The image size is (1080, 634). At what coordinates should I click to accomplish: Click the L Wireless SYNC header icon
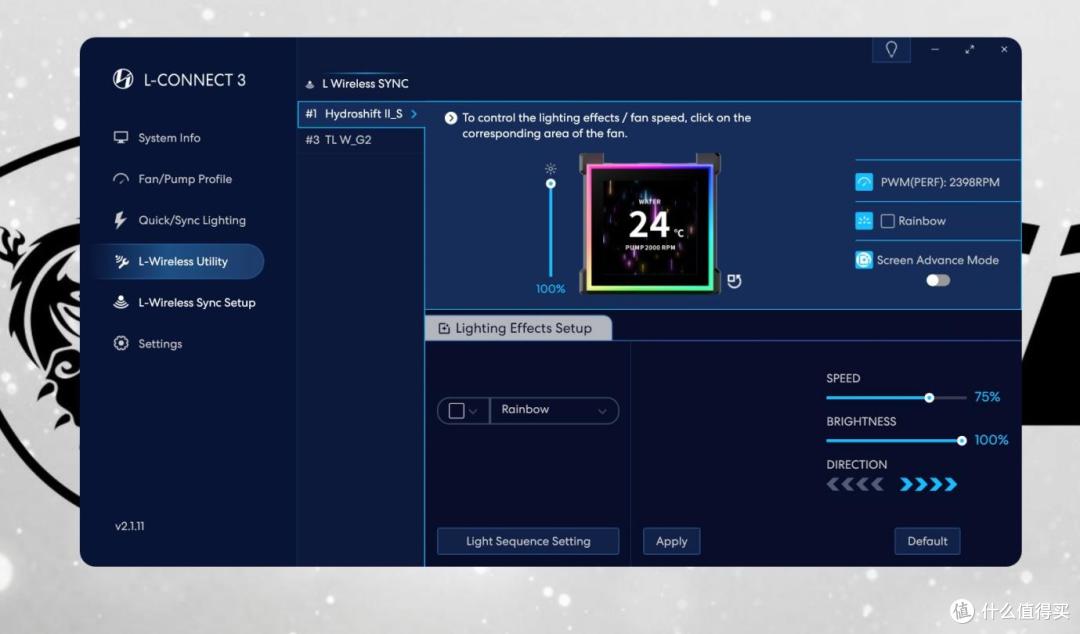310,84
